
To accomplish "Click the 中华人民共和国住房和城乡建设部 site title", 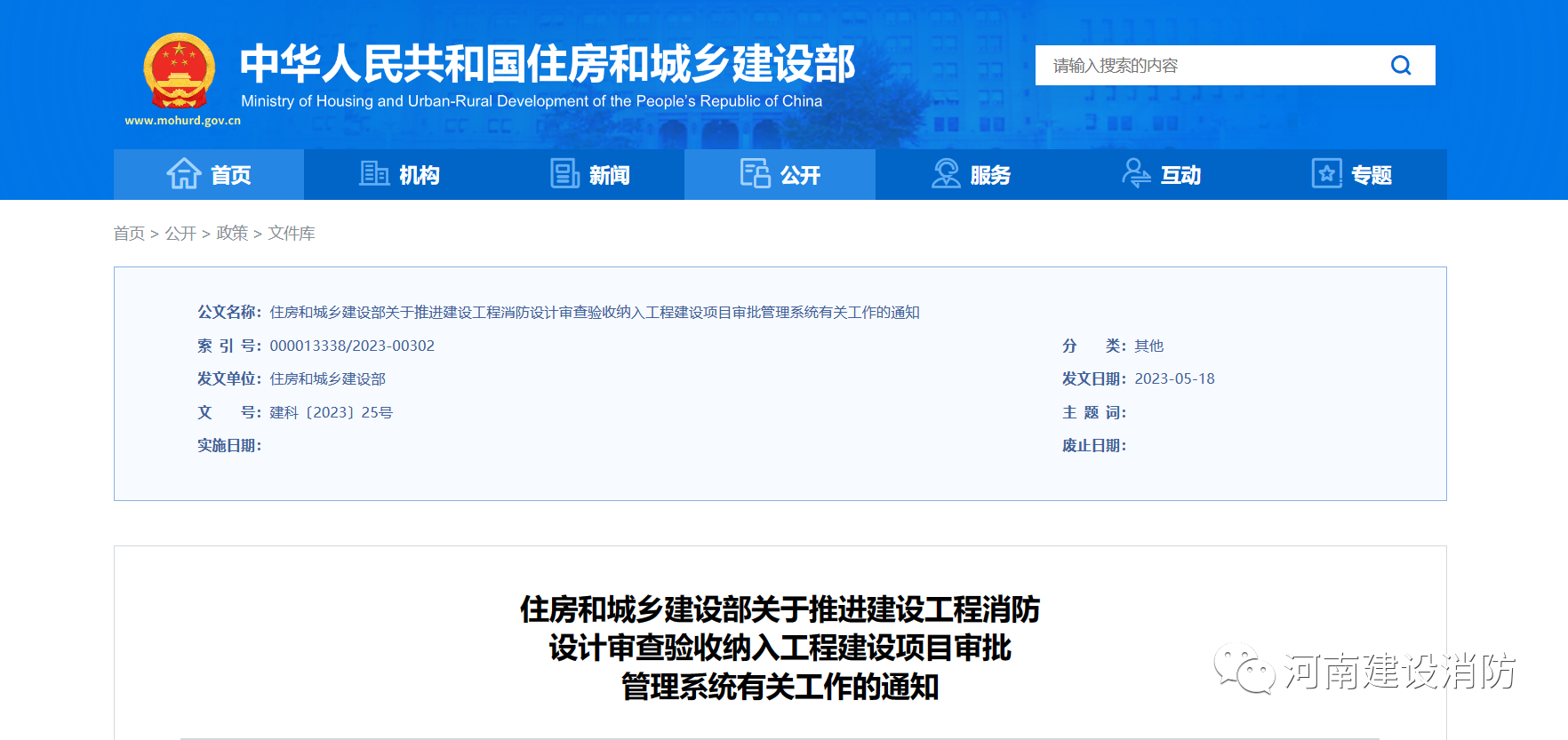I will (x=548, y=64).
